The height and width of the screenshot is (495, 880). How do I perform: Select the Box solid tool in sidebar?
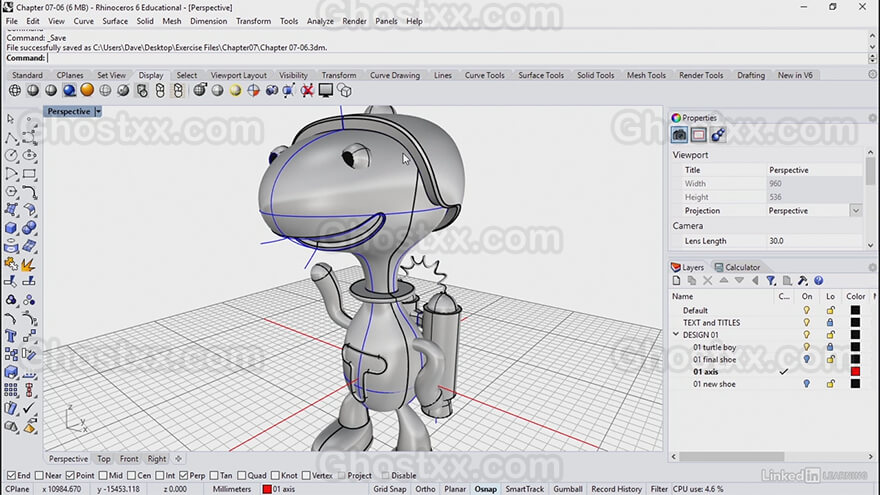(x=11, y=228)
